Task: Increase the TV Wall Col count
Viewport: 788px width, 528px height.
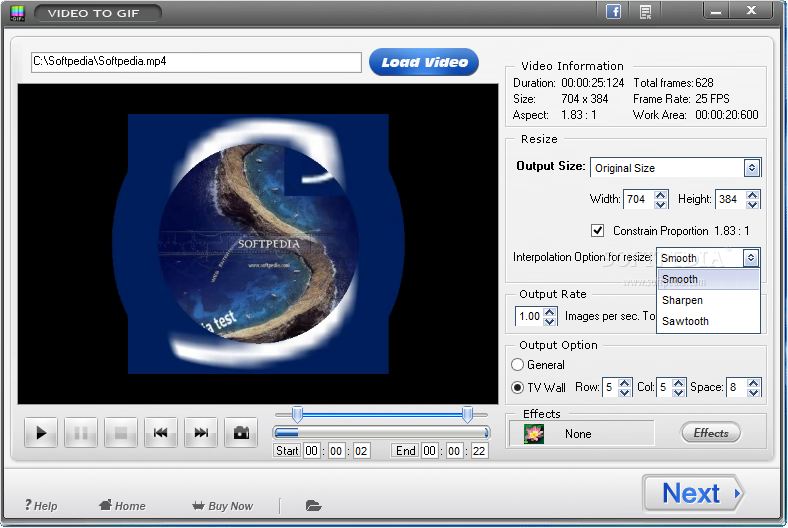Action: (x=679, y=383)
